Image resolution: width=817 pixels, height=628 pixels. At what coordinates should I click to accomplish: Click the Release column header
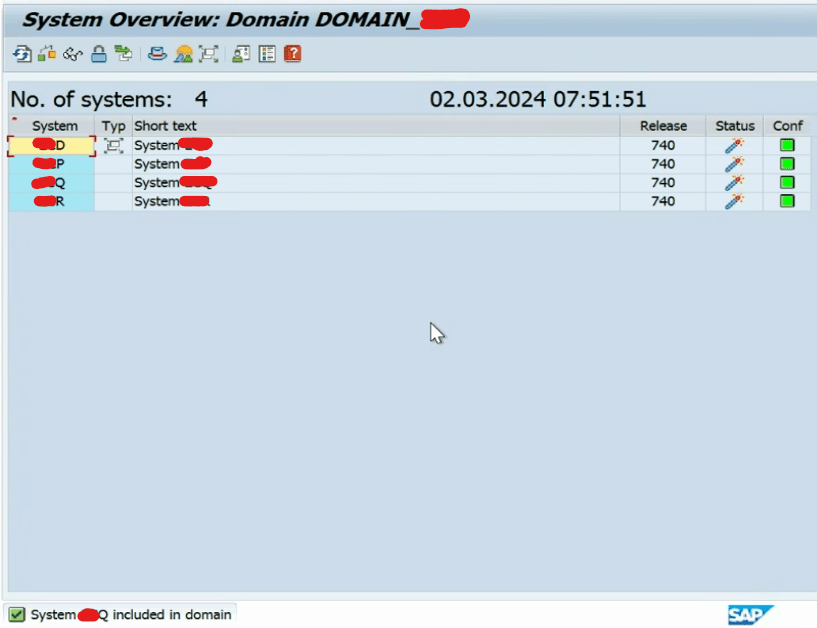[663, 126]
